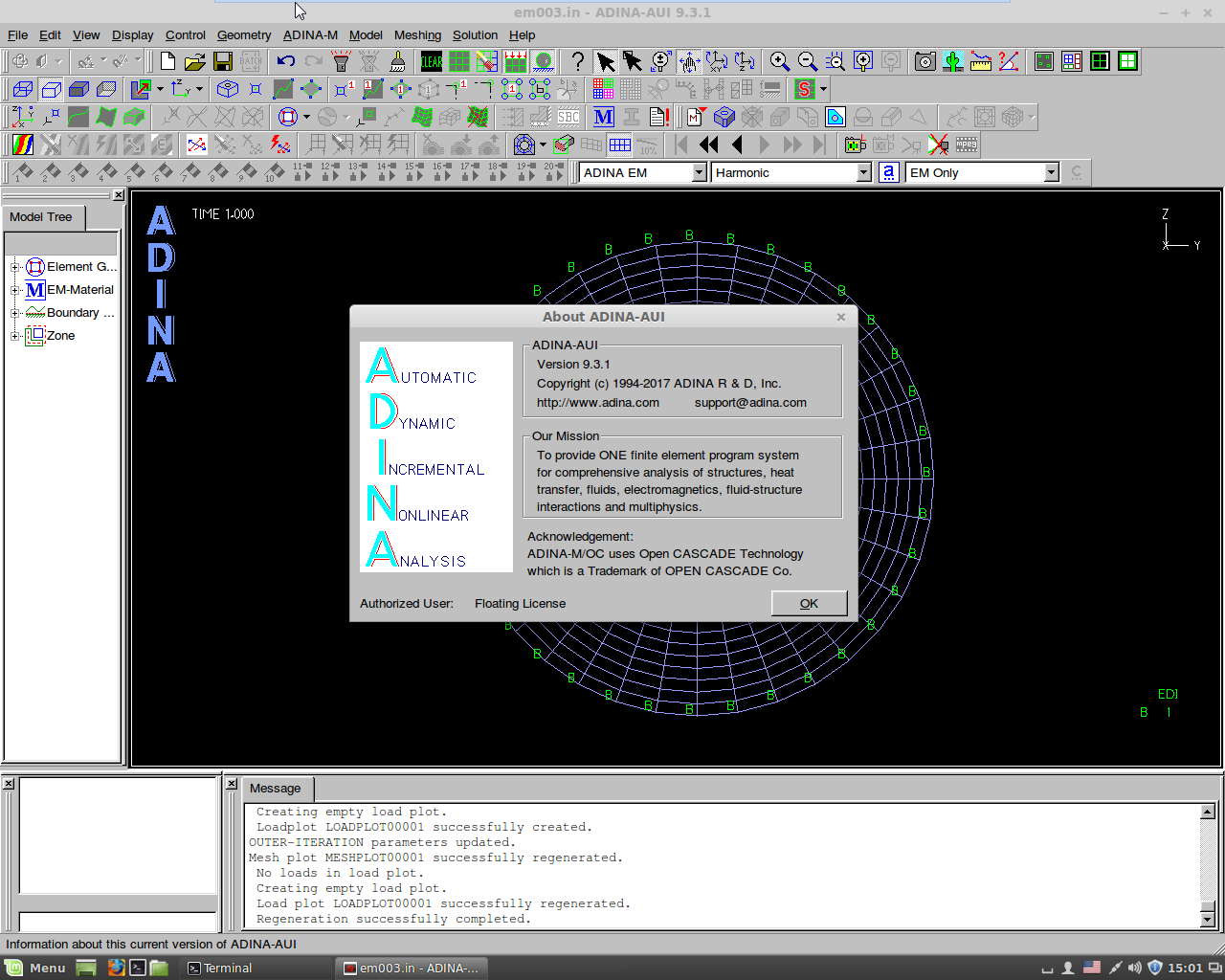Viewport: 1225px width, 980px height.
Task: Open the Solution menu
Action: [476, 34]
